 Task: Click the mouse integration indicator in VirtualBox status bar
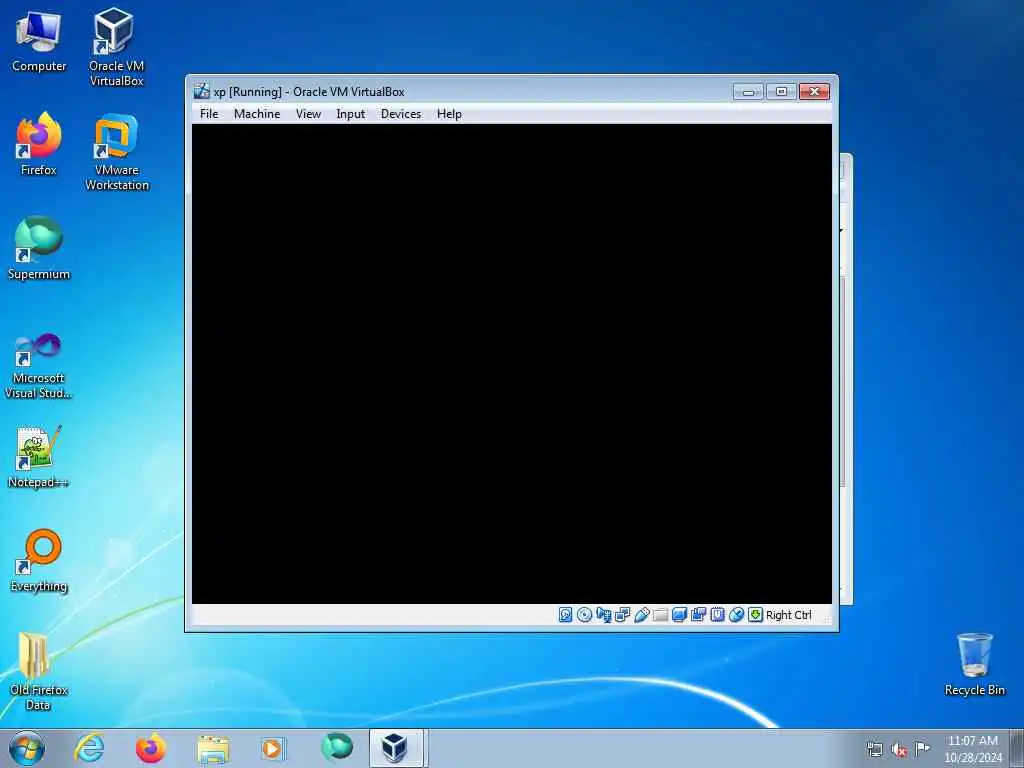[x=736, y=615]
